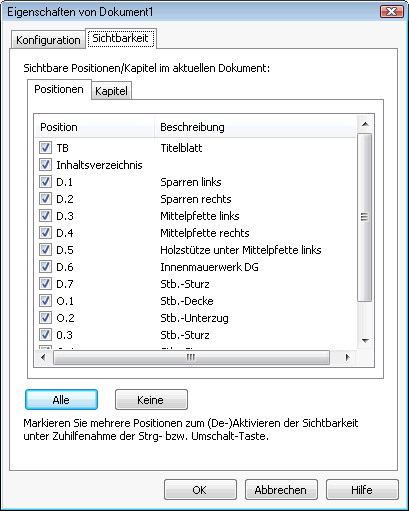Open the Kapitel sub-tab
409x511 pixels.
tap(111, 91)
